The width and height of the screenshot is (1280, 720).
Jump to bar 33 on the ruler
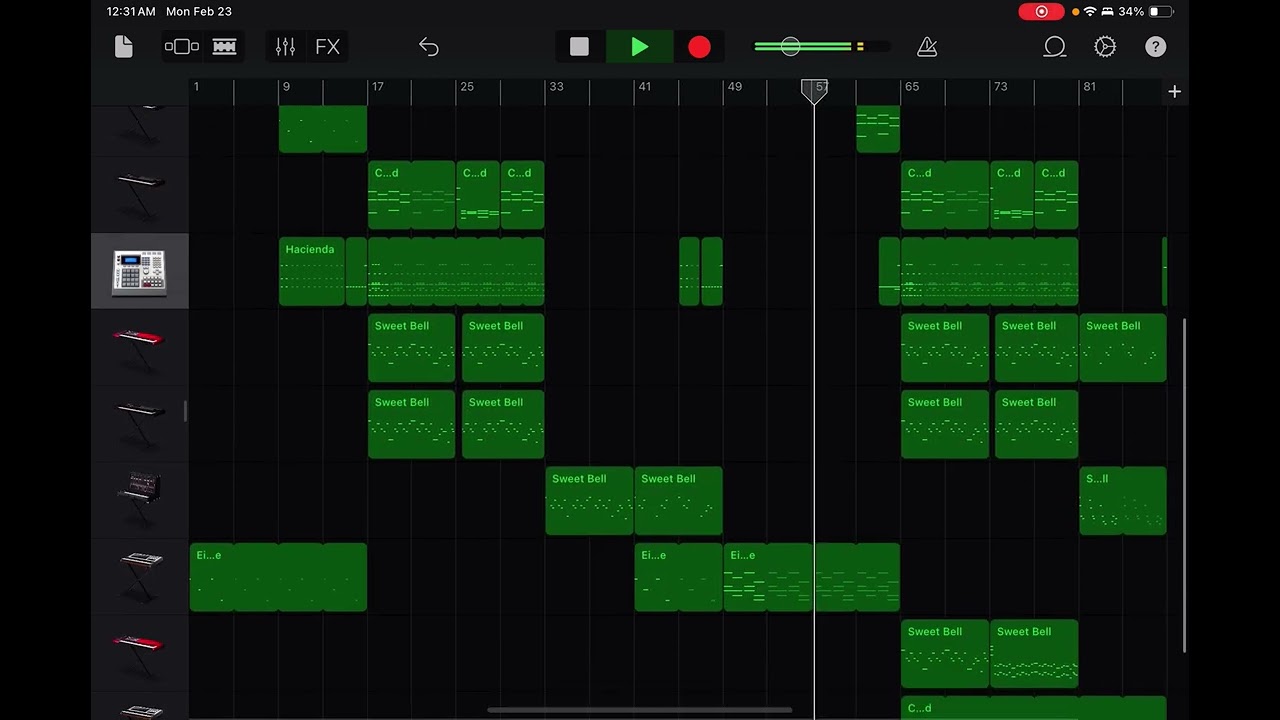556,87
